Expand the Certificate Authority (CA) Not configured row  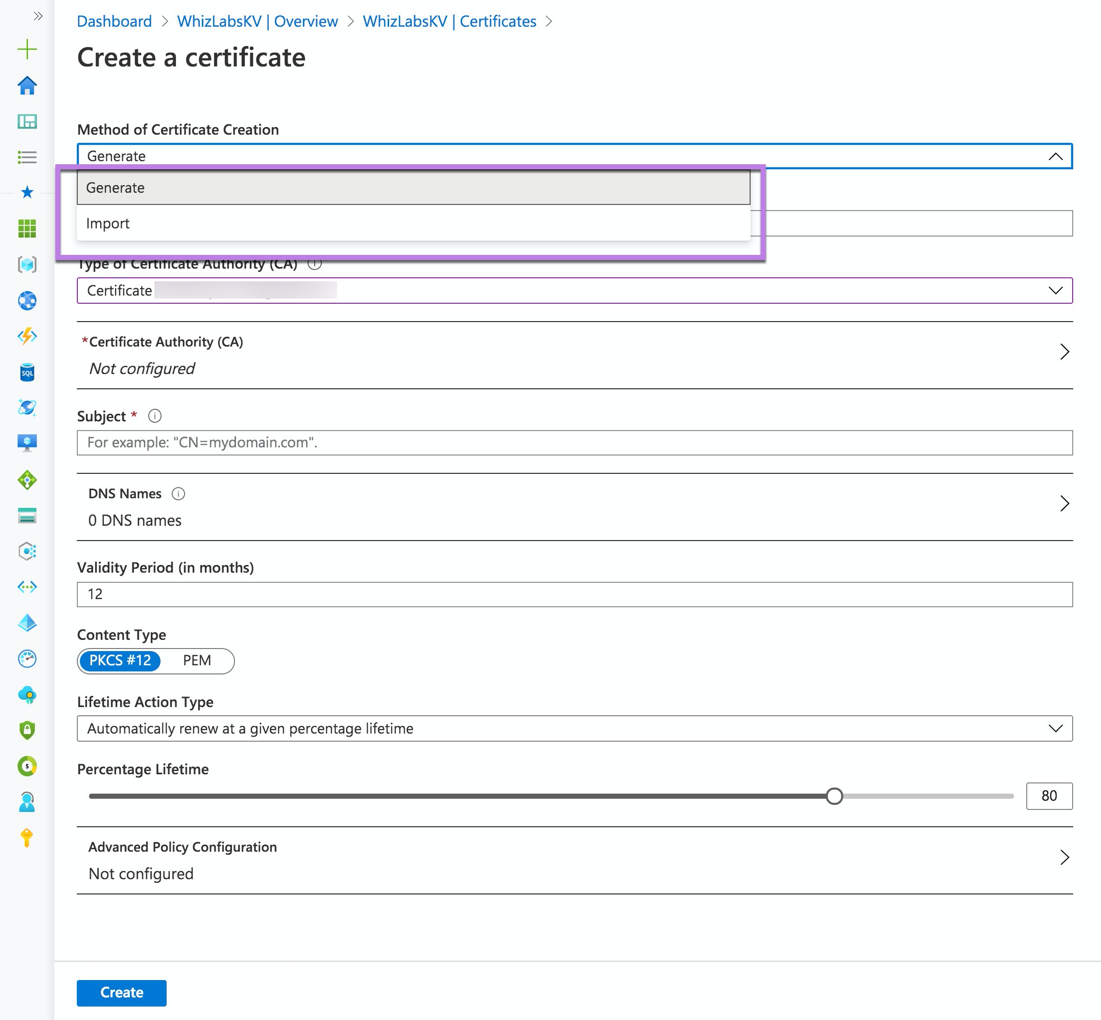574,355
